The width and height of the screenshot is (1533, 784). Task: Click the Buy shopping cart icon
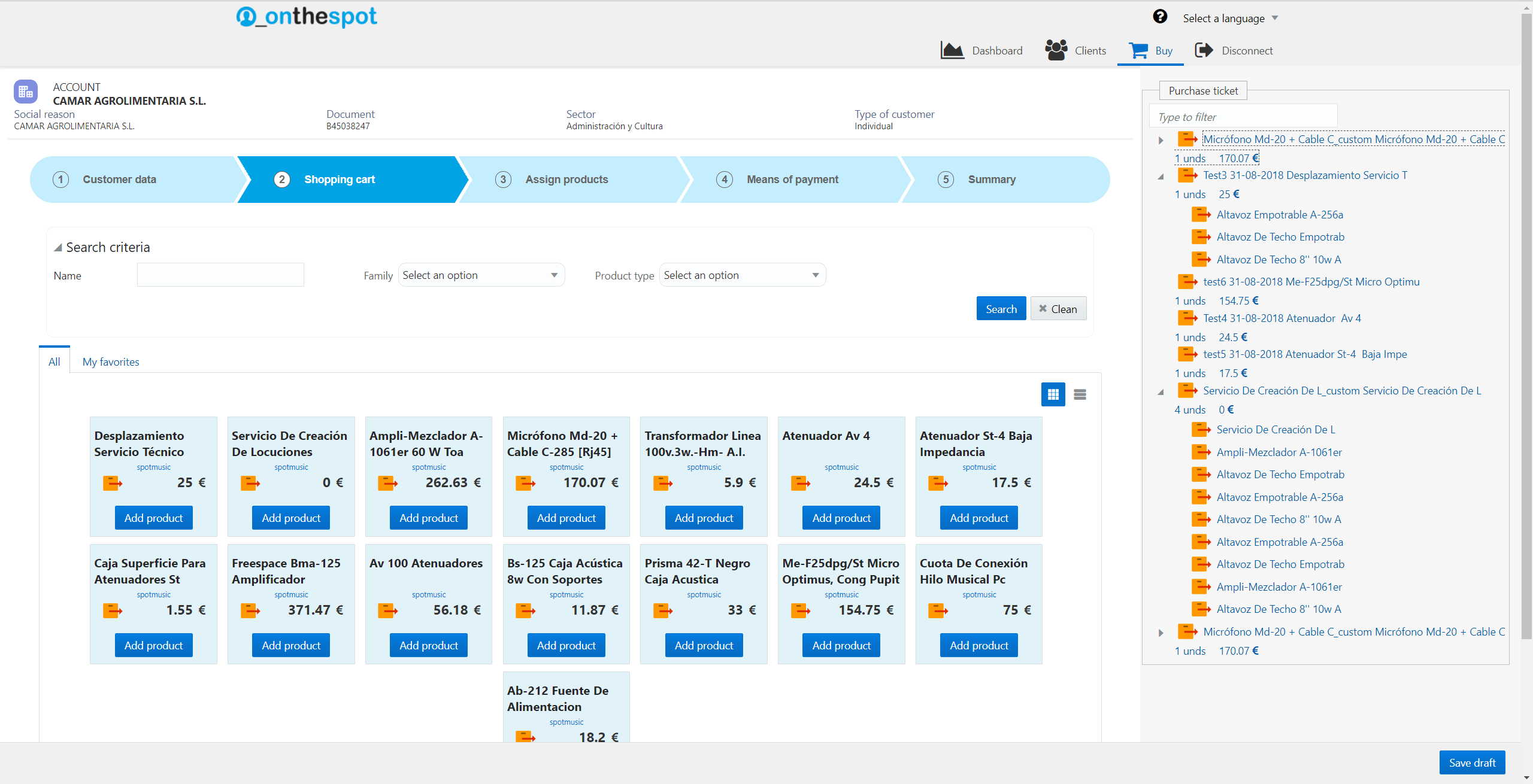[x=1138, y=50]
